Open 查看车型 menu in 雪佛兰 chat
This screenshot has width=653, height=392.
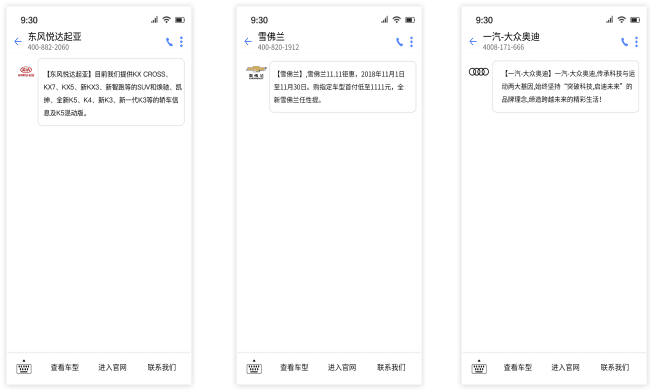coord(294,367)
